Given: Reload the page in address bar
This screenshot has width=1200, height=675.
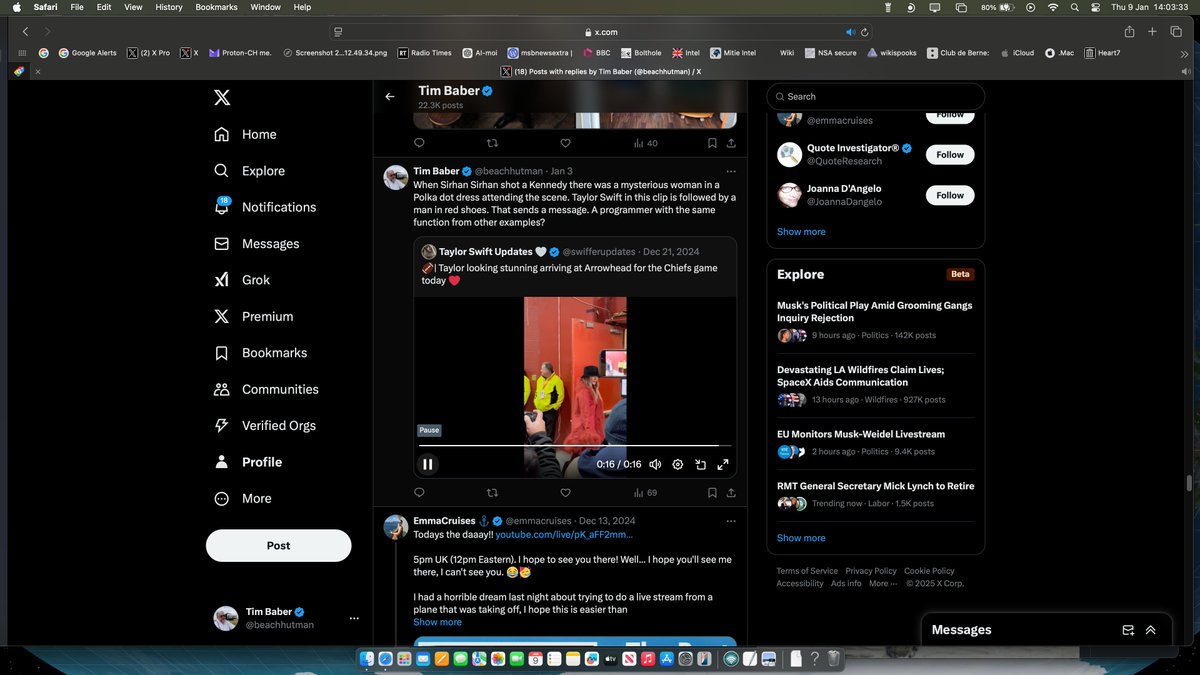Looking at the screenshot, I should point(865,32).
